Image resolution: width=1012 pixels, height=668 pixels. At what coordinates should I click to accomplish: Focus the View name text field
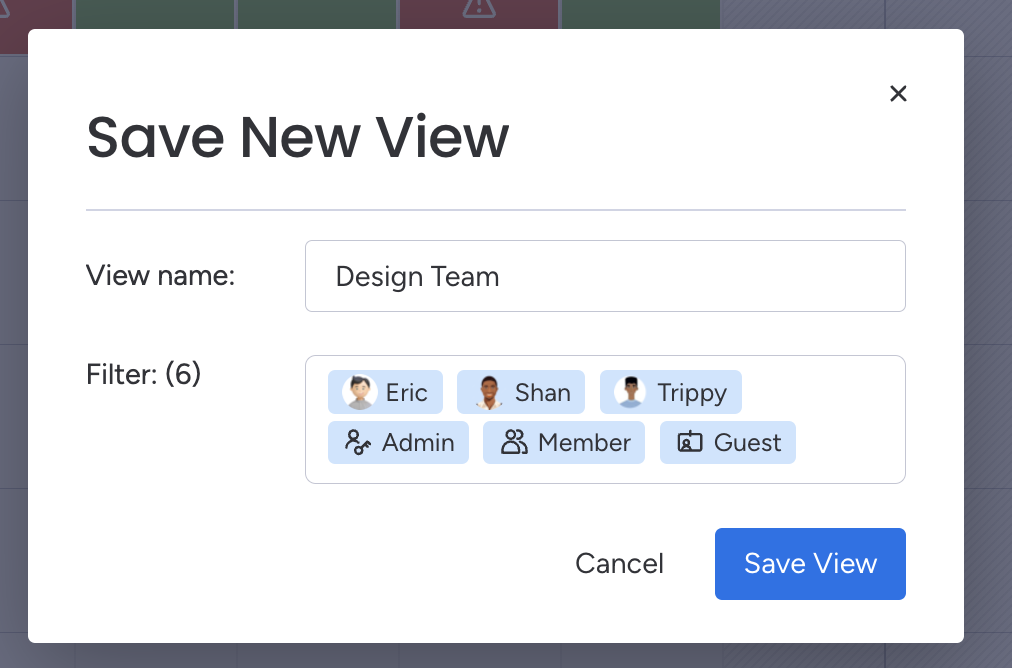pyautogui.click(x=605, y=276)
